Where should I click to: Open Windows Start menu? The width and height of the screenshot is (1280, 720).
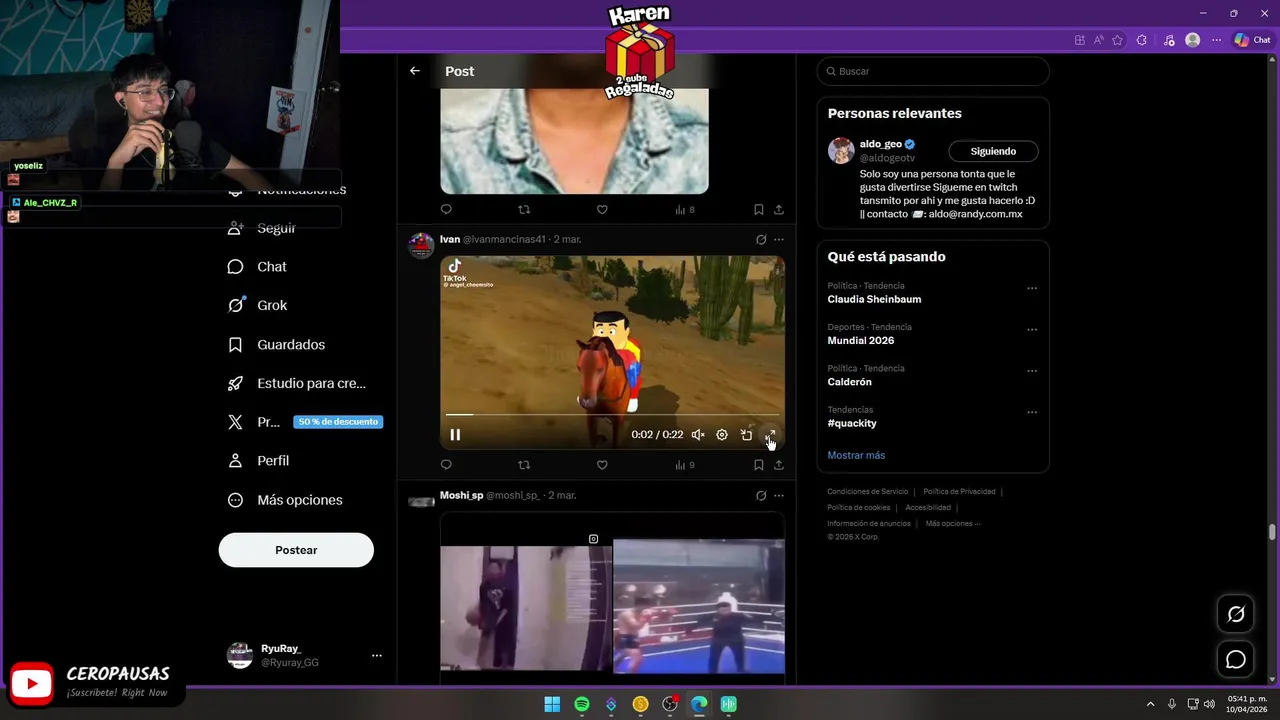(x=552, y=704)
